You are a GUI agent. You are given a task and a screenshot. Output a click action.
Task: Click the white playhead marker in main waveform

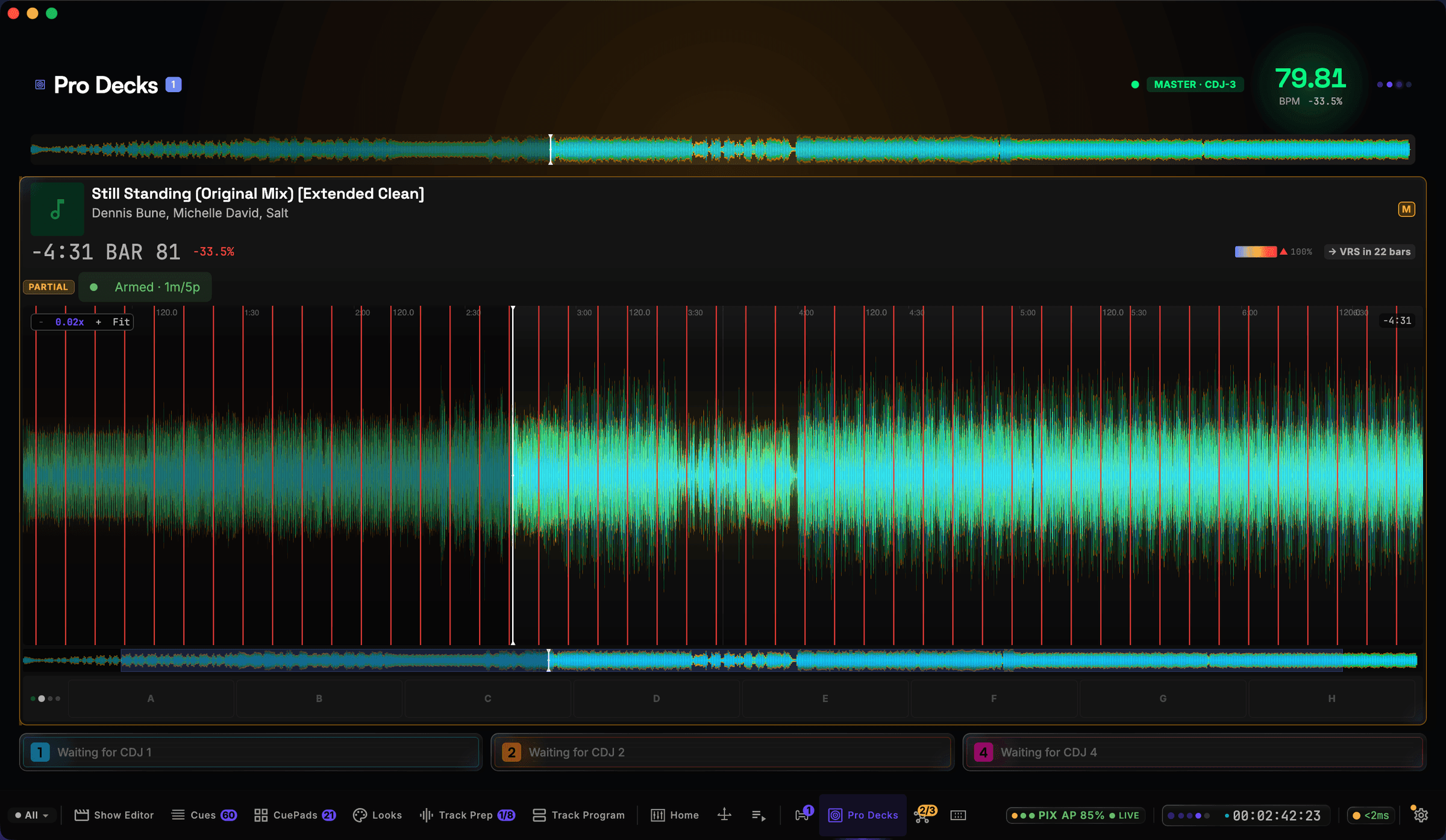click(x=513, y=475)
